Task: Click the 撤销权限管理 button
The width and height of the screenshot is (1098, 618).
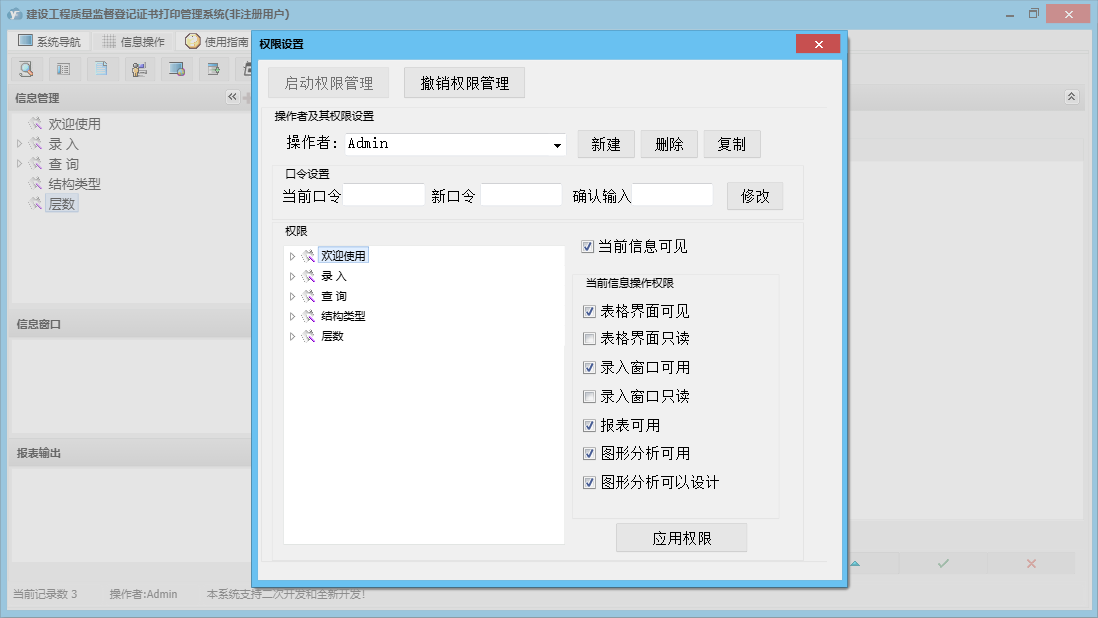Action: [464, 83]
